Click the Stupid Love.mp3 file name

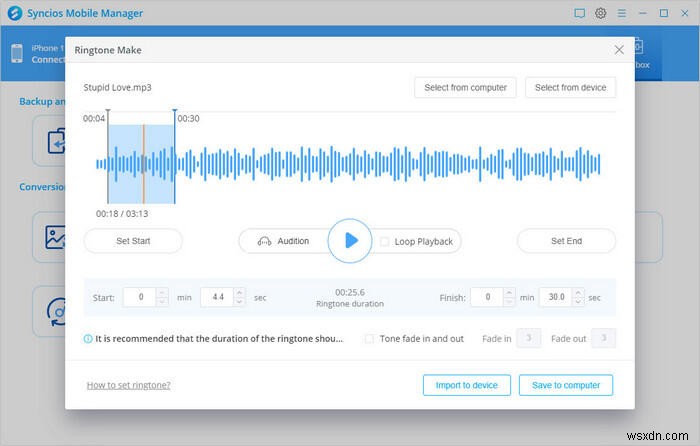point(117,88)
